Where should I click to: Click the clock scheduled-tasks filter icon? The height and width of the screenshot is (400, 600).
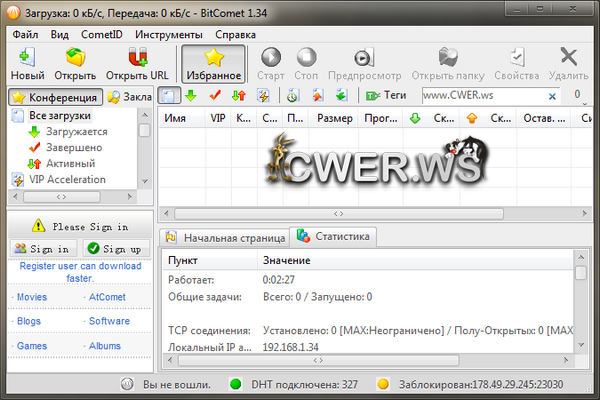pos(292,95)
